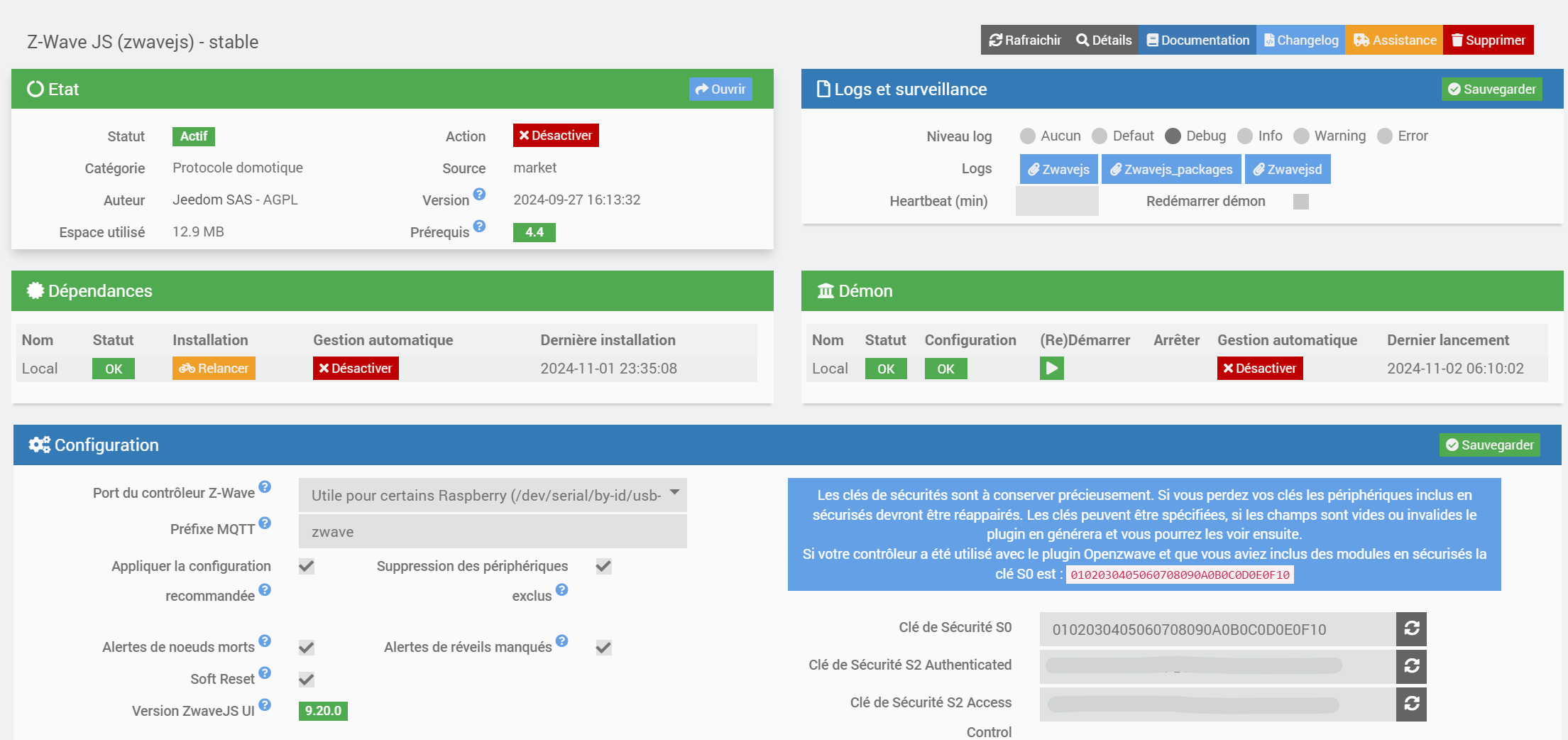This screenshot has height=740, width=1568.
Task: Click the S2 Access Control key field
Action: click(1217, 704)
